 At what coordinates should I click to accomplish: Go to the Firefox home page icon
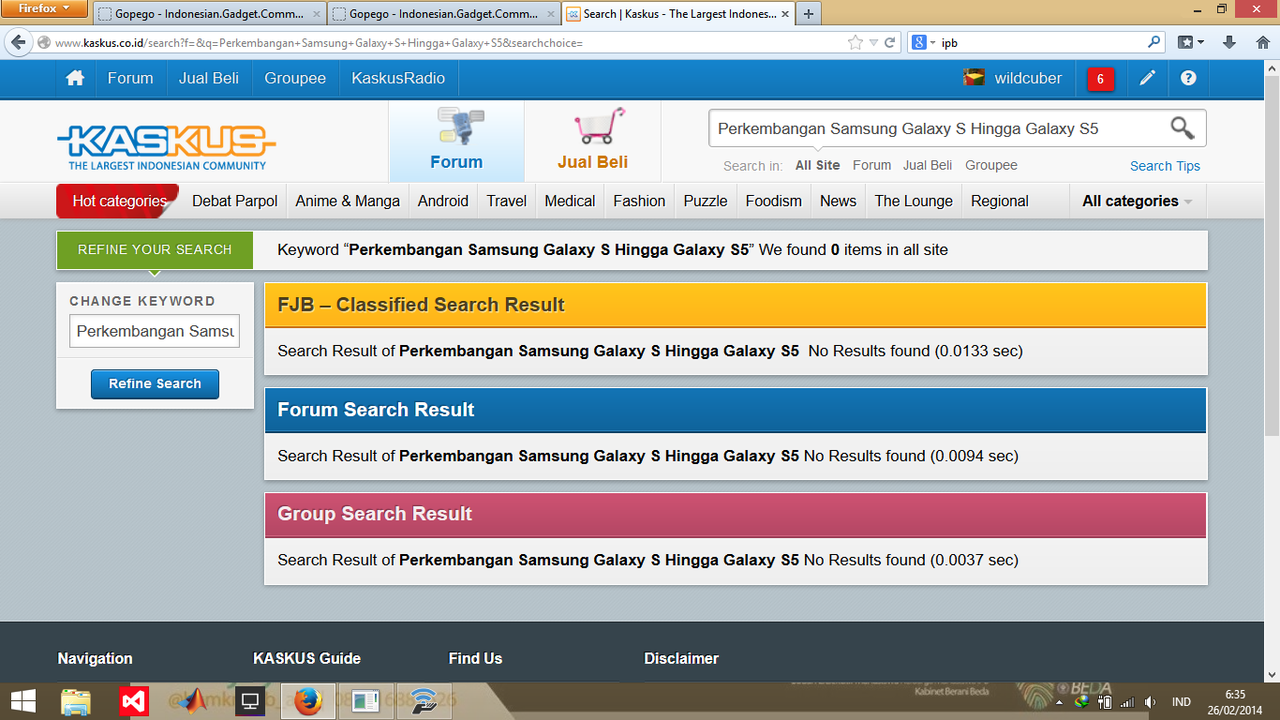[1262, 43]
